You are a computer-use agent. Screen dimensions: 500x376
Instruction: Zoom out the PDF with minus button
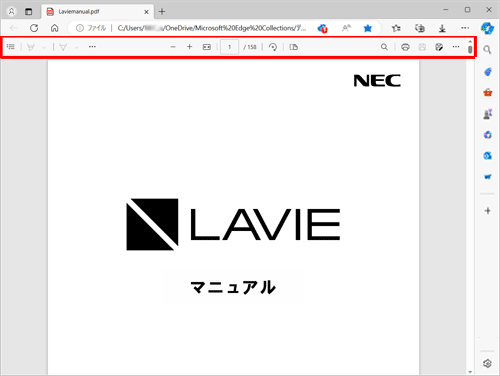tap(173, 47)
